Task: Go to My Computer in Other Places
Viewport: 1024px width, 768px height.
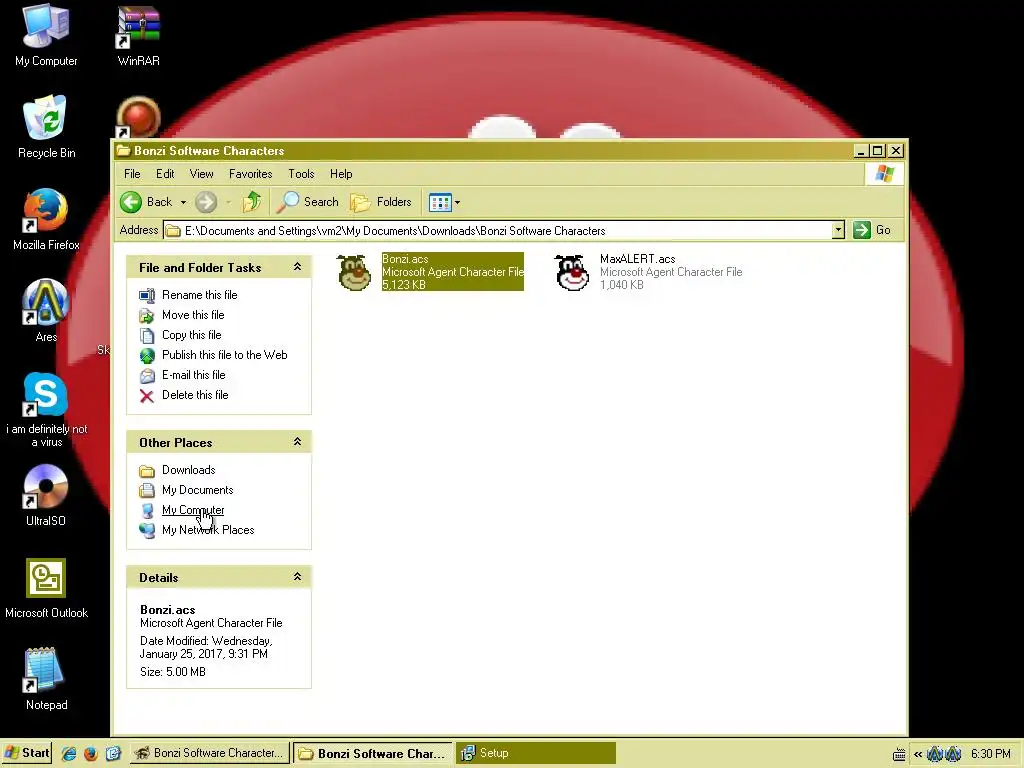Action: pyautogui.click(x=193, y=510)
